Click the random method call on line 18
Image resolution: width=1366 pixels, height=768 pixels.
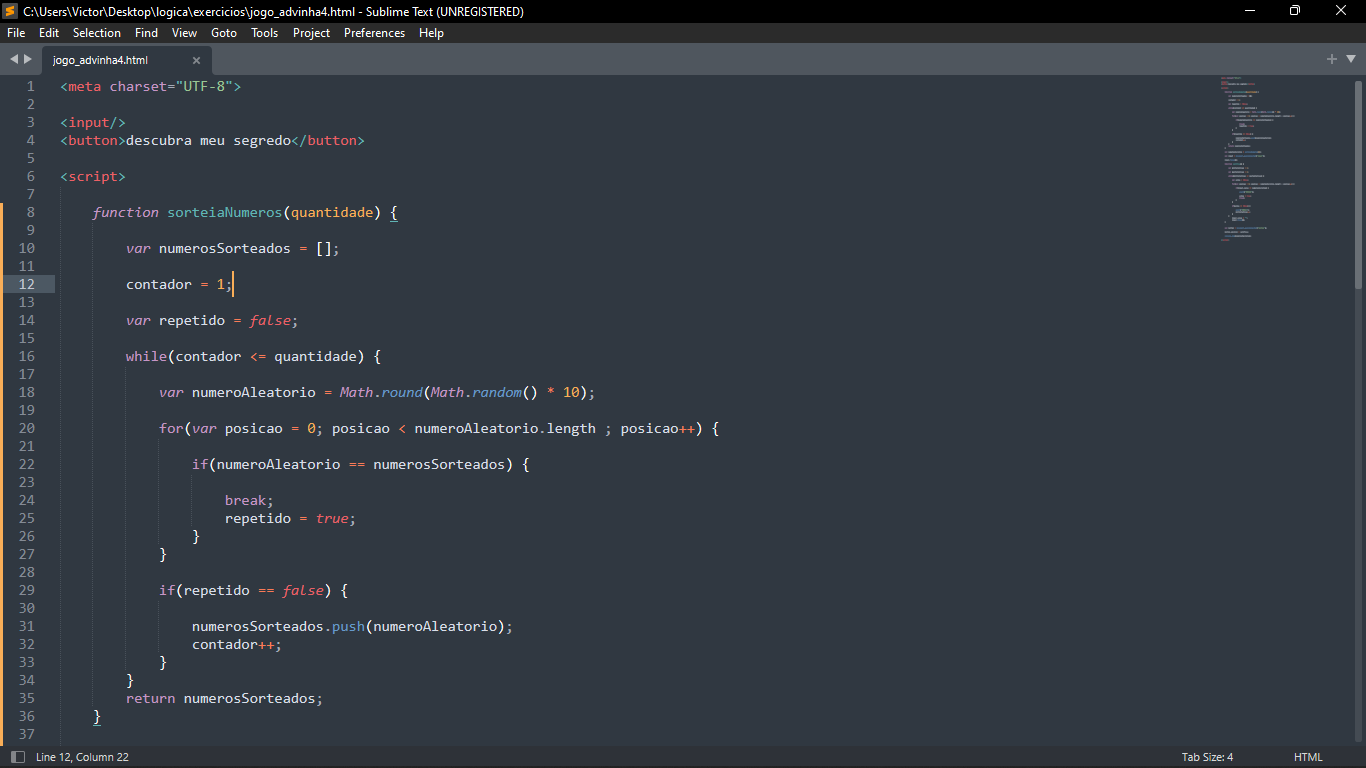click(x=497, y=392)
